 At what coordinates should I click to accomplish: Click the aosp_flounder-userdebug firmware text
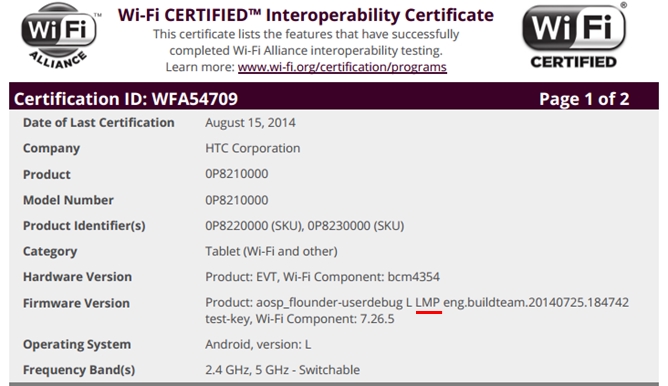point(329,303)
